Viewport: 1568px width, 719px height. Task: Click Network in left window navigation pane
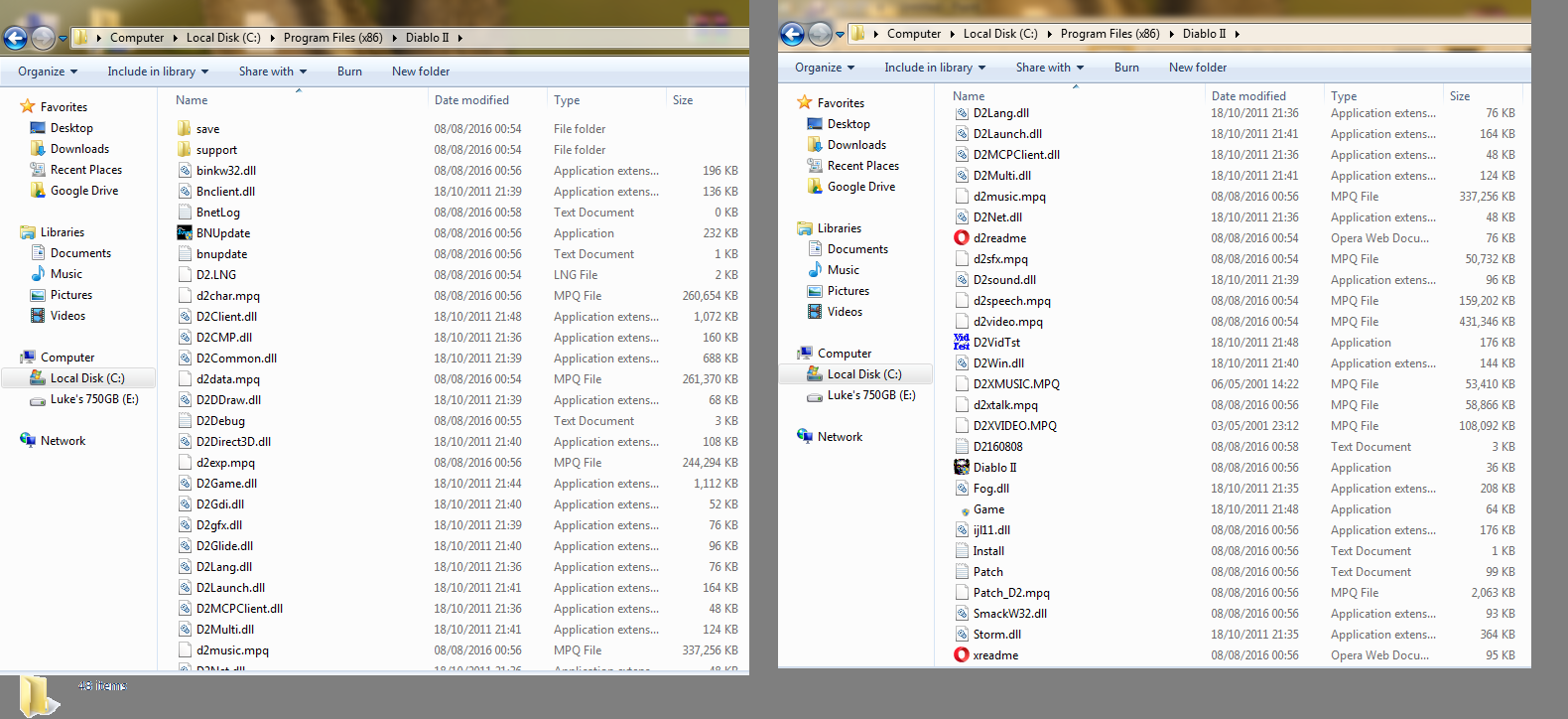coord(63,441)
